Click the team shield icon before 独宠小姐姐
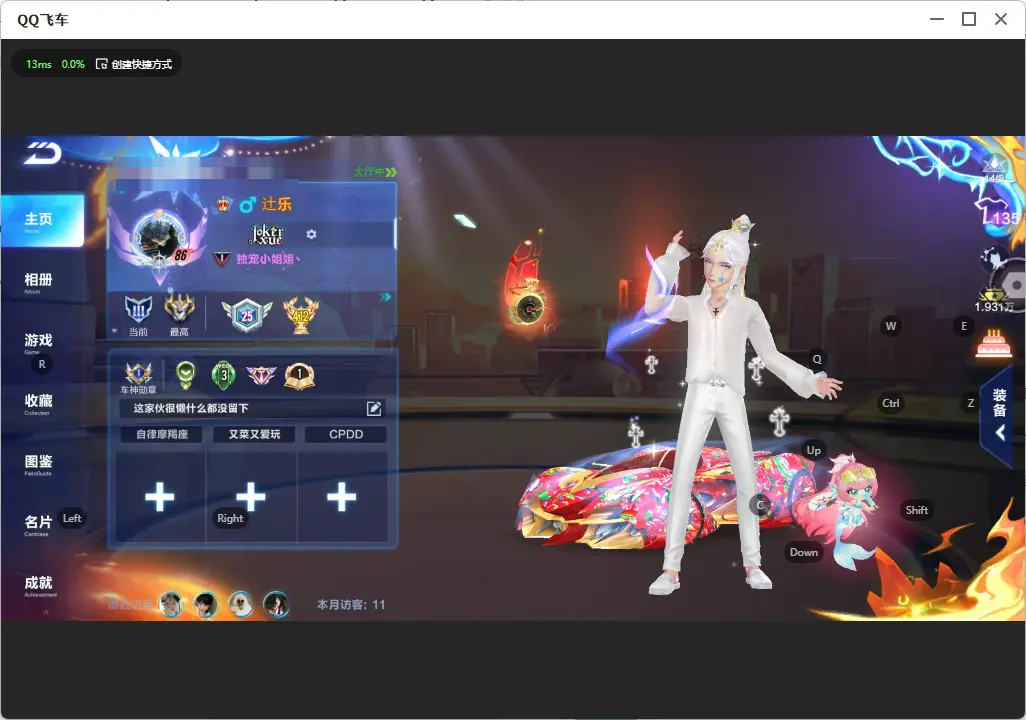The image size is (1026, 720). point(222,259)
